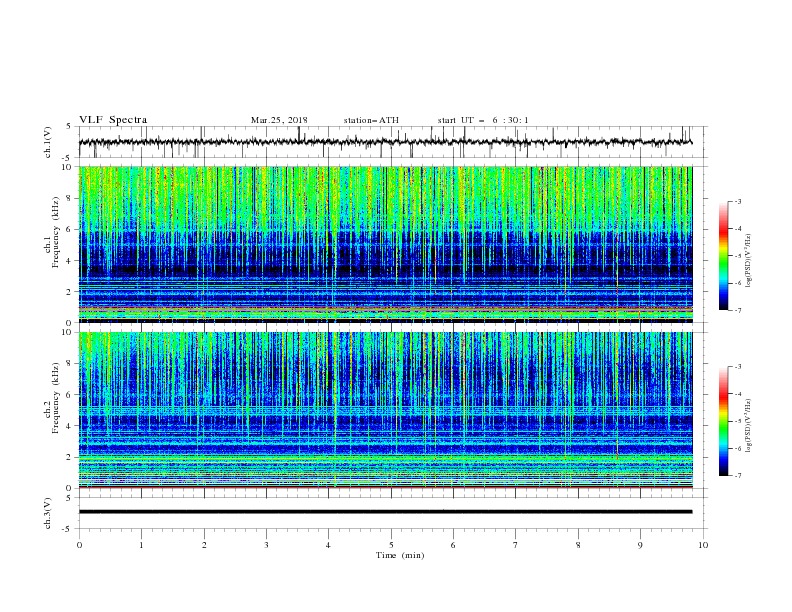This screenshot has height=612, width=792.
Task: Click the ch.1 color bar's log(PSD) label
Action: tap(749, 261)
